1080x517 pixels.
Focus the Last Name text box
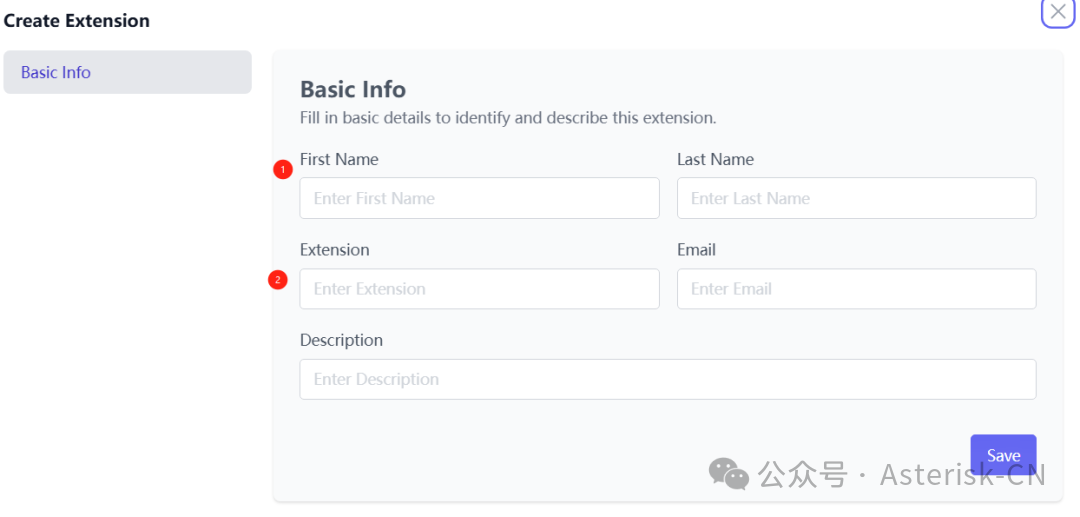(856, 198)
